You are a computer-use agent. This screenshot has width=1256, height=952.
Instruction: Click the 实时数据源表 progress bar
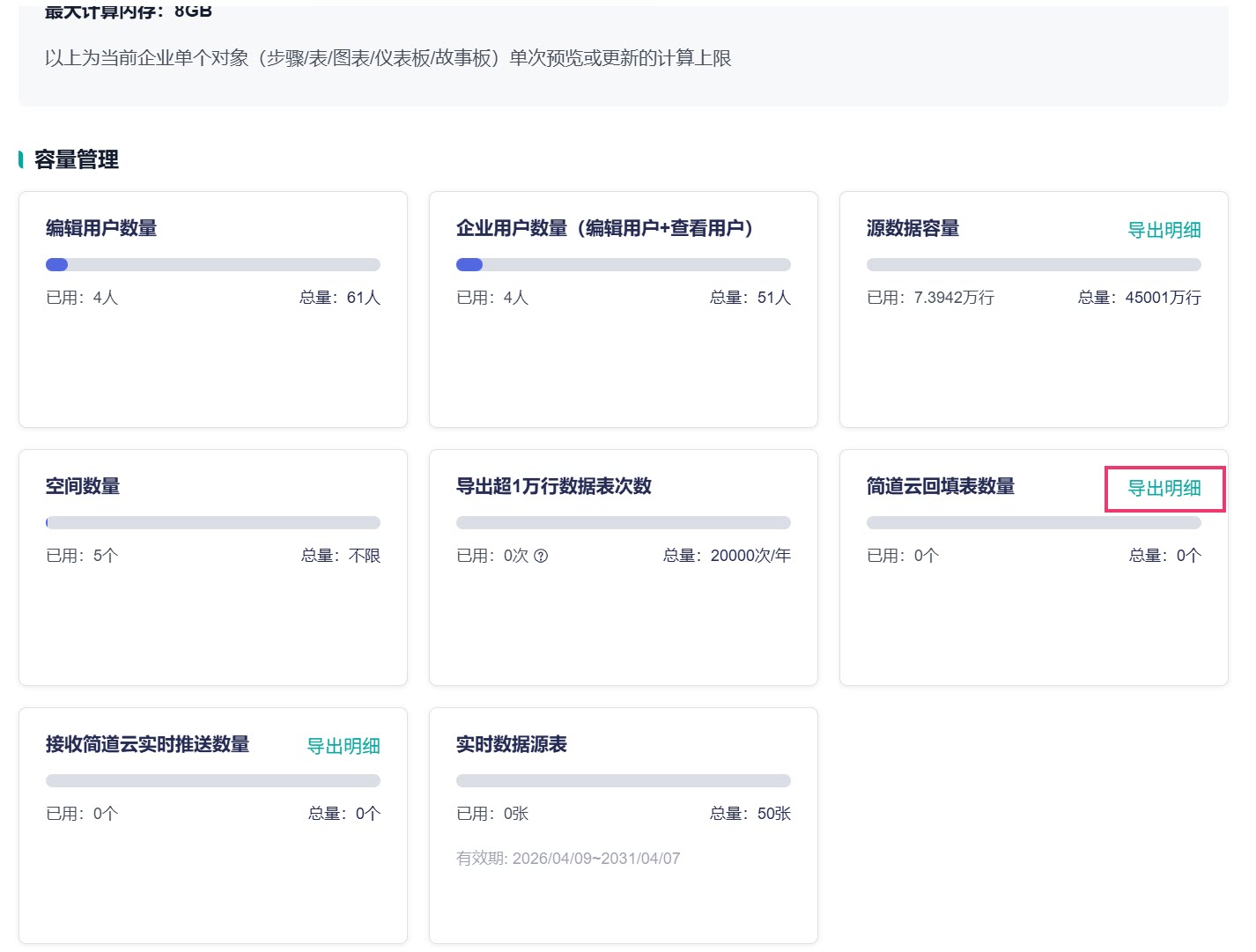(624, 780)
